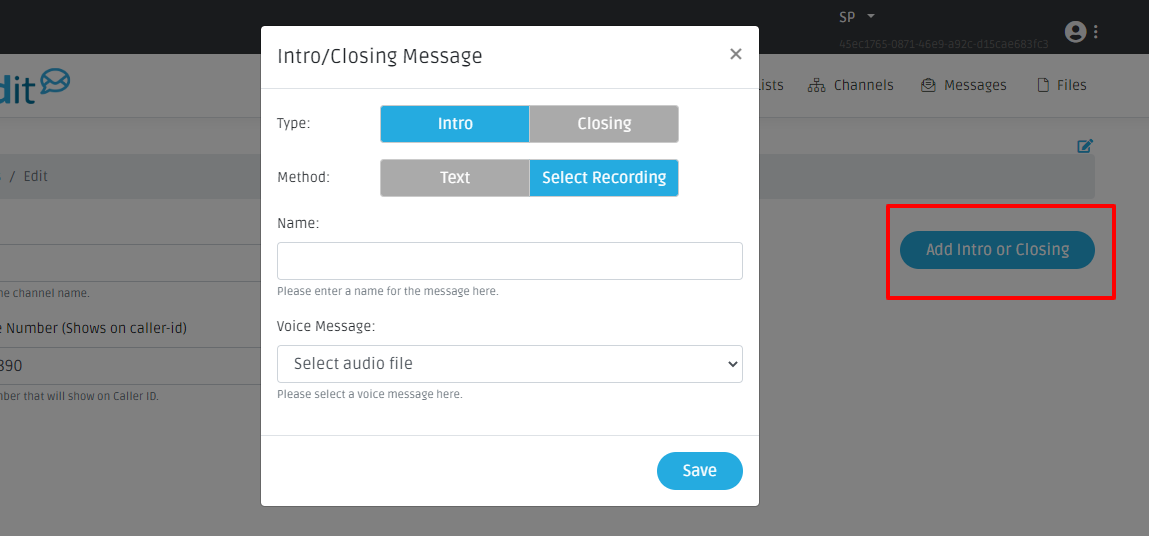Click the Messages envelope icon

928,85
